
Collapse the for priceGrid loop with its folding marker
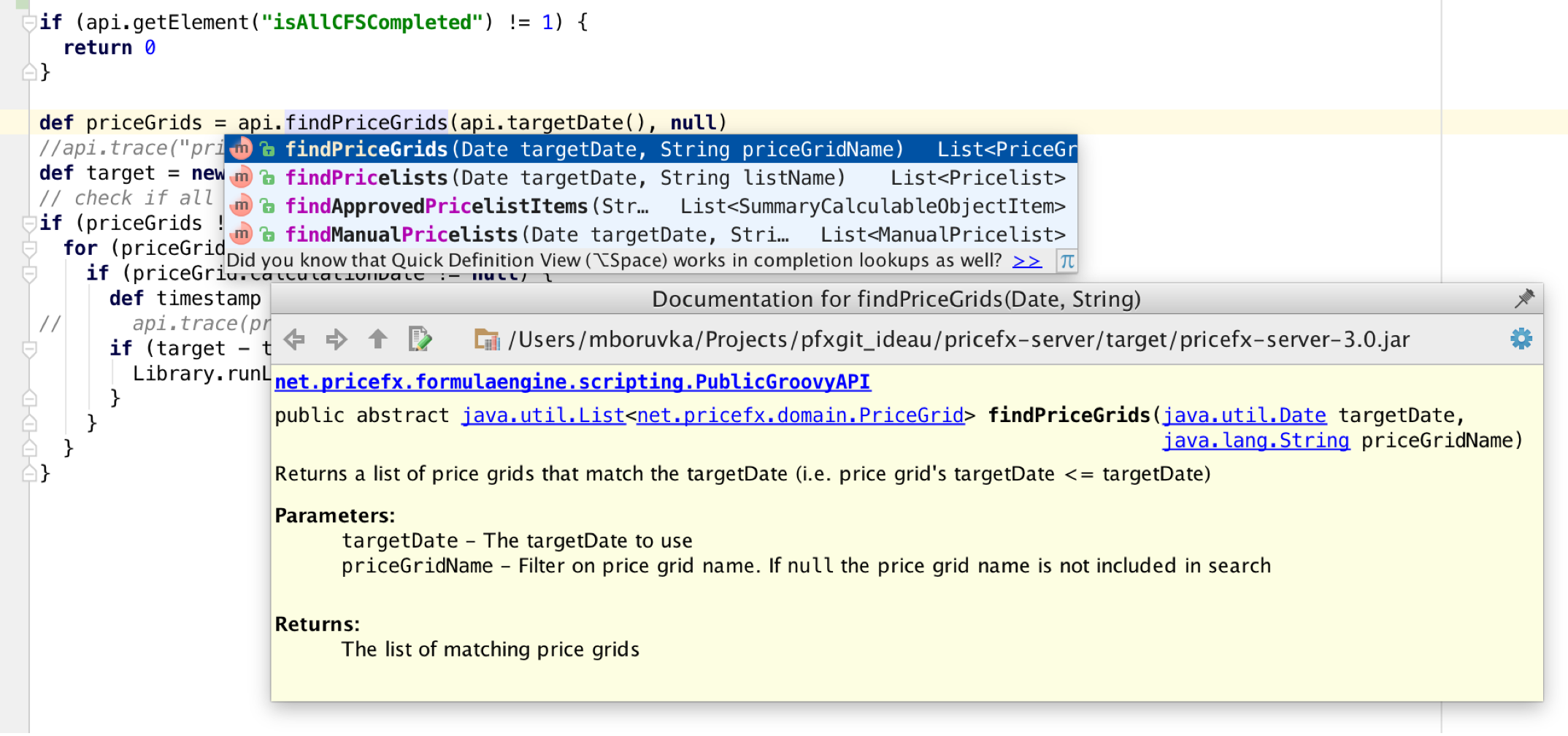point(28,248)
